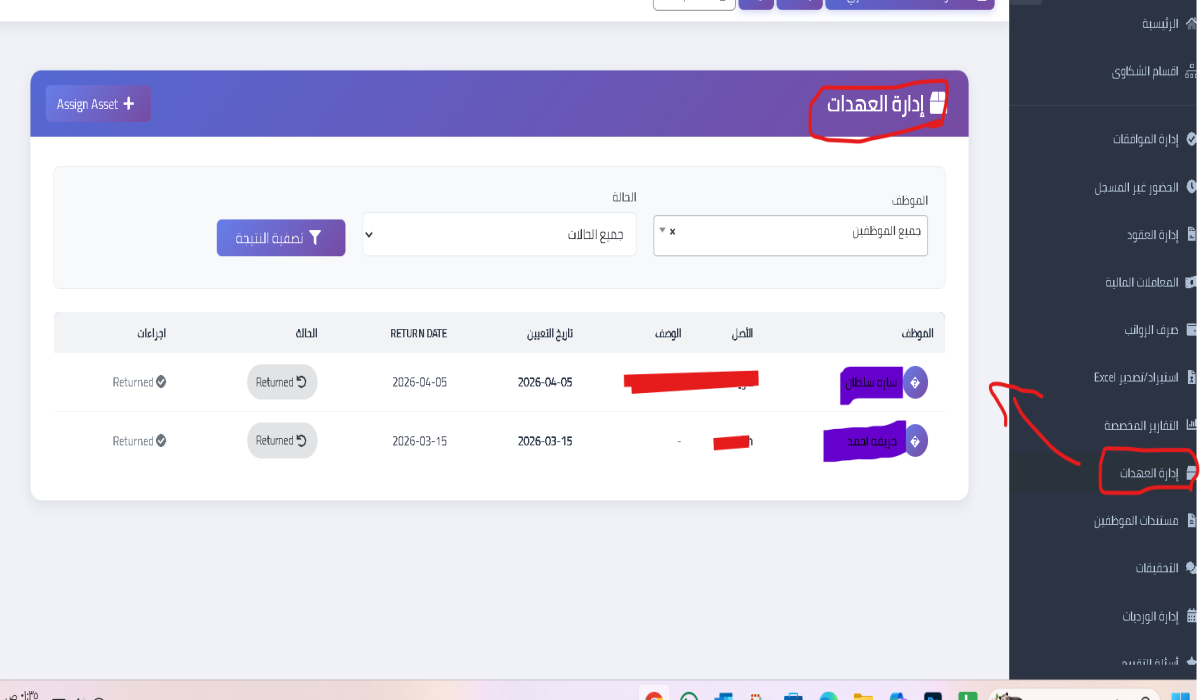Click the circled إدارة العهدات sidebar icon
The image size is (1200, 700).
(1190, 471)
